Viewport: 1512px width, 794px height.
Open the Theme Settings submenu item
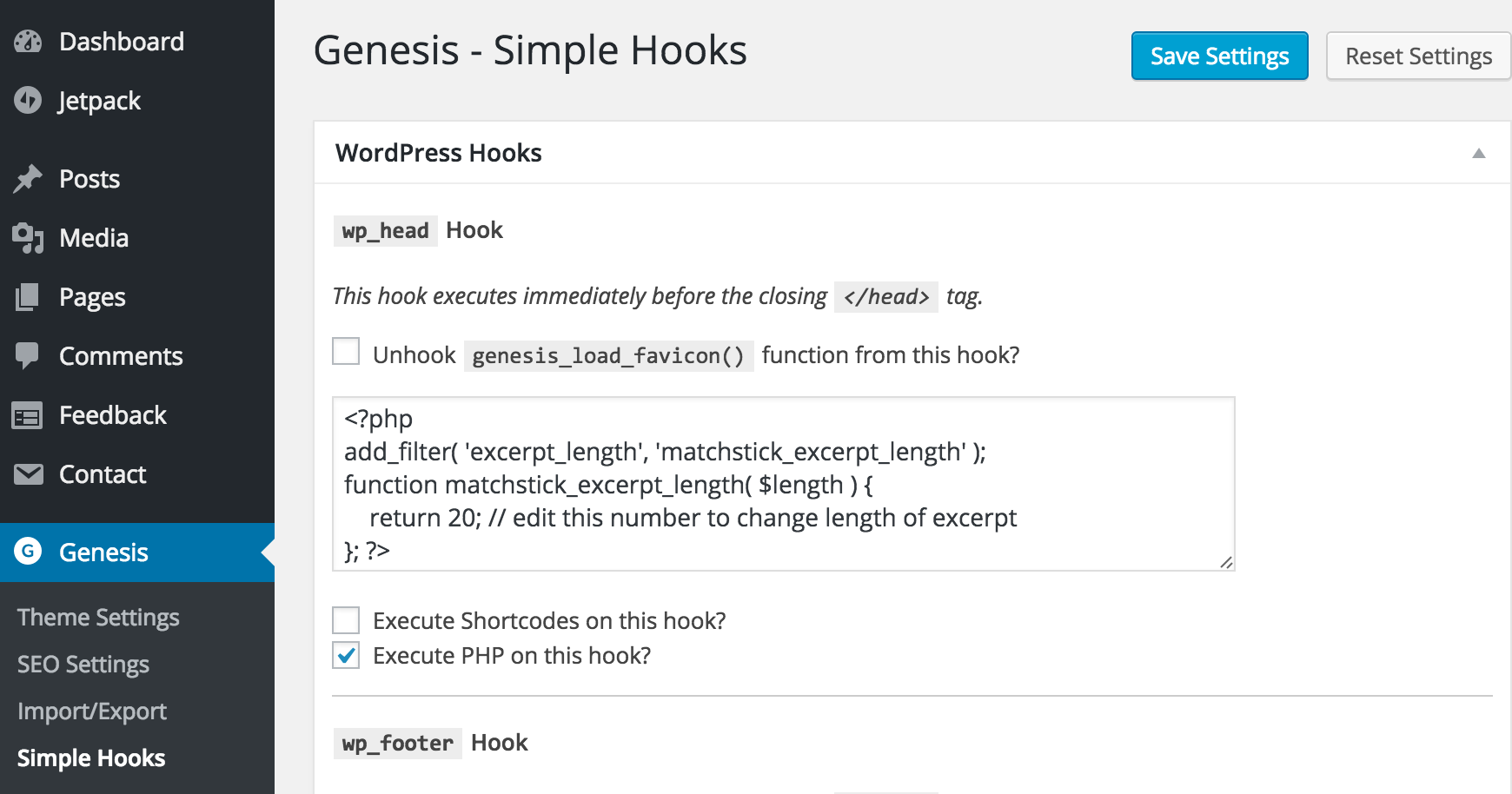(98, 617)
